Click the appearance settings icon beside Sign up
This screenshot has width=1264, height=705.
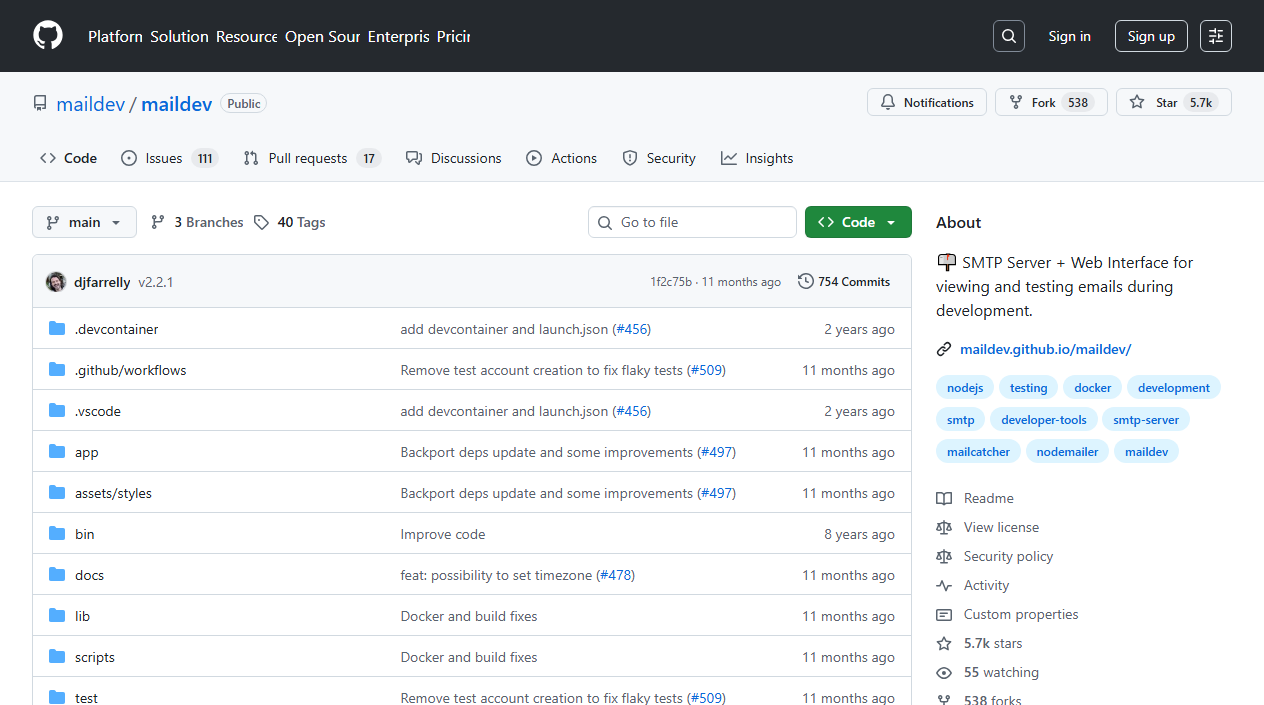pos(1216,36)
